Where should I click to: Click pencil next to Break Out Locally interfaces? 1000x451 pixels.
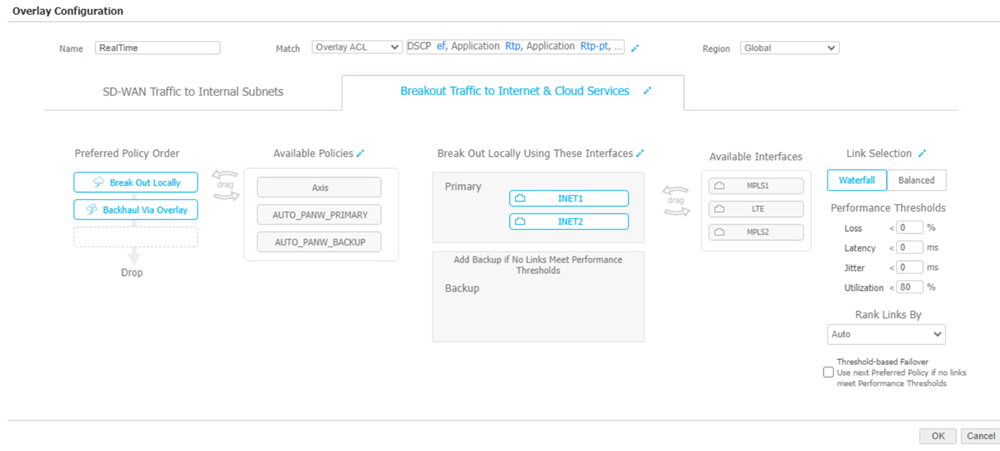point(640,154)
